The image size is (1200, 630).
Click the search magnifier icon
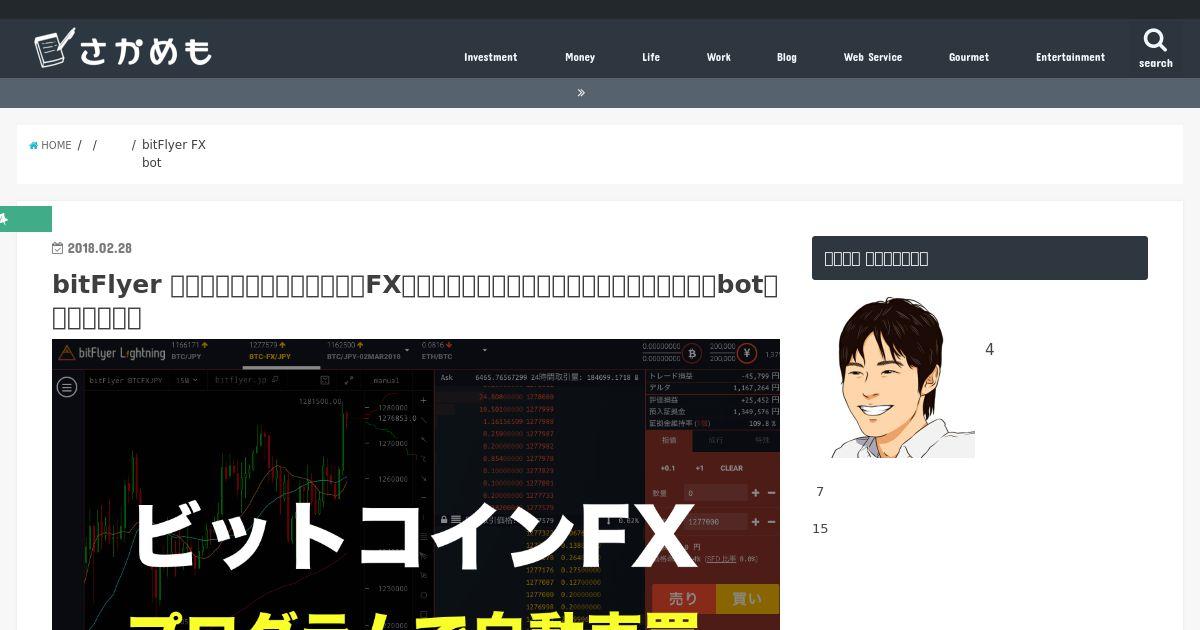pyautogui.click(x=1155, y=41)
